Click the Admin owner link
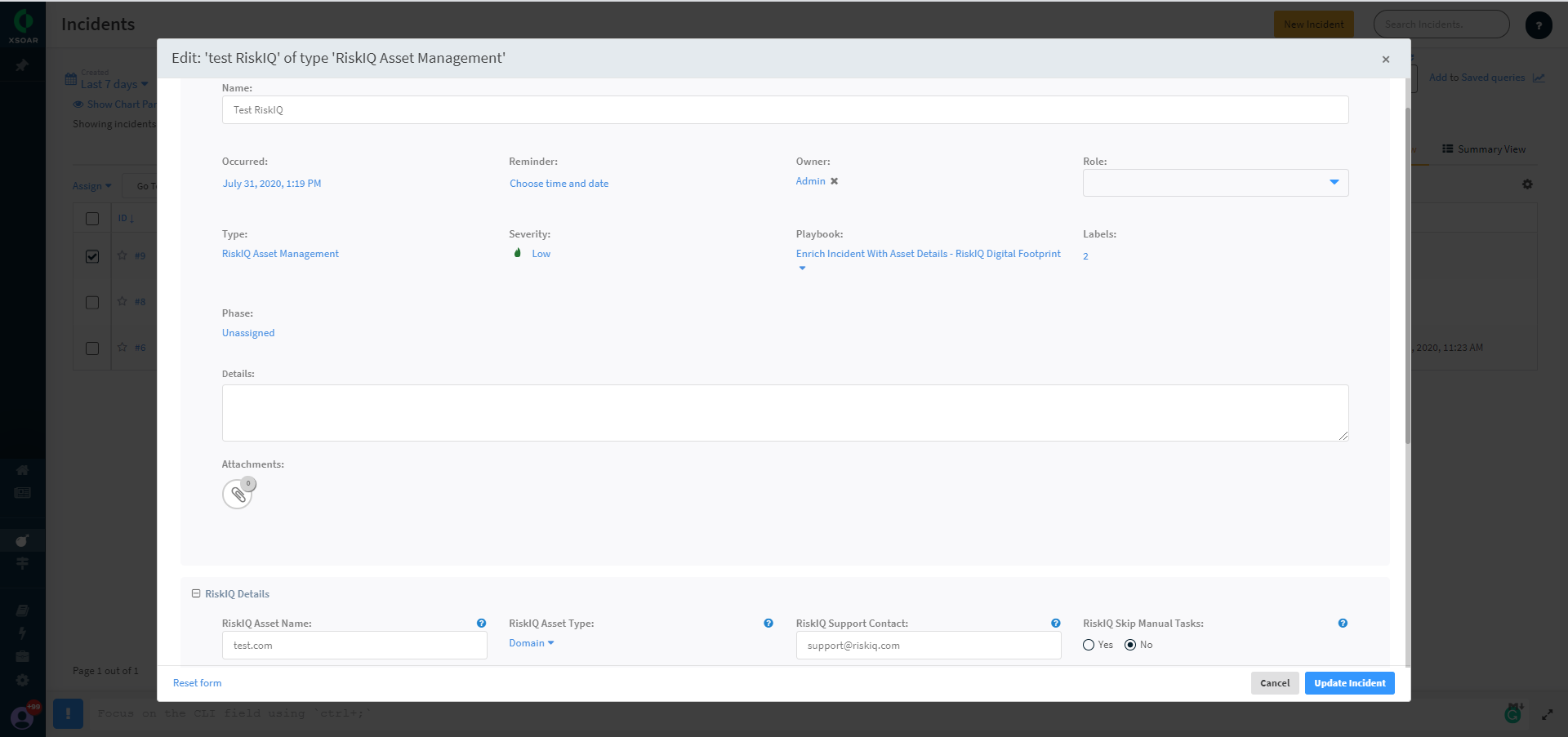Image resolution: width=1568 pixels, height=737 pixels. [811, 181]
